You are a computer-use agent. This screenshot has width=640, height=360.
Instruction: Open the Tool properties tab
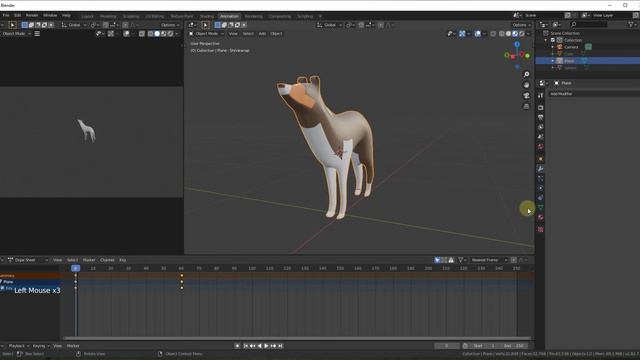[540, 95]
